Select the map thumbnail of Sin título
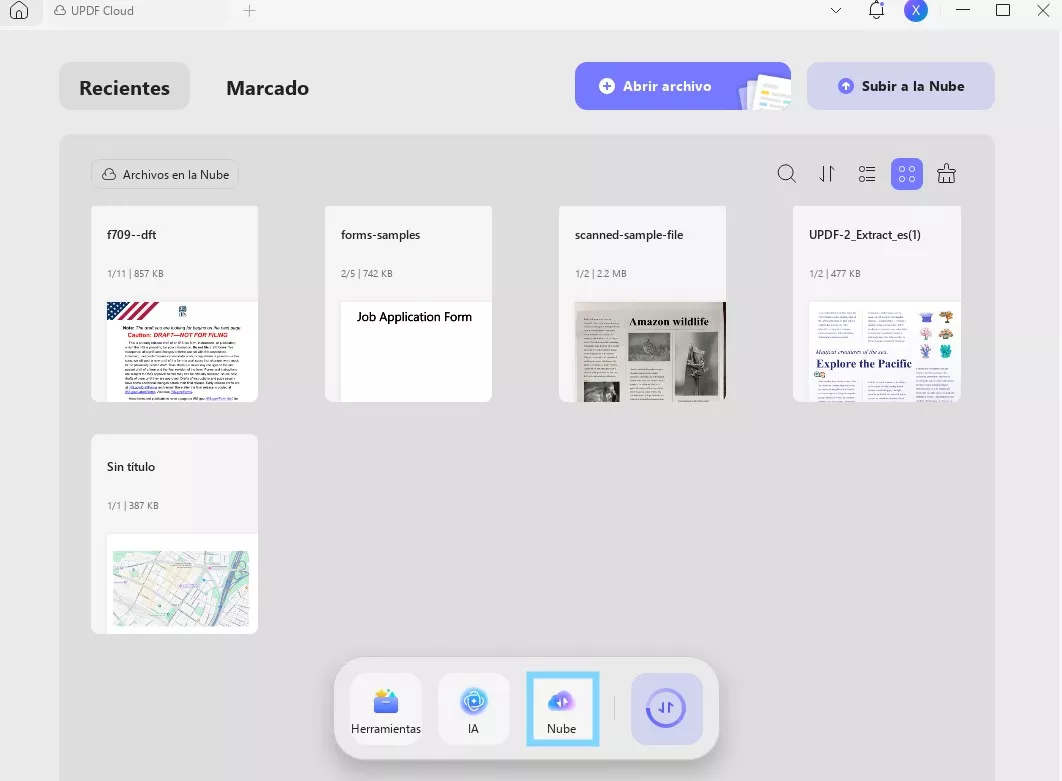The height and width of the screenshot is (781, 1062). (x=182, y=584)
